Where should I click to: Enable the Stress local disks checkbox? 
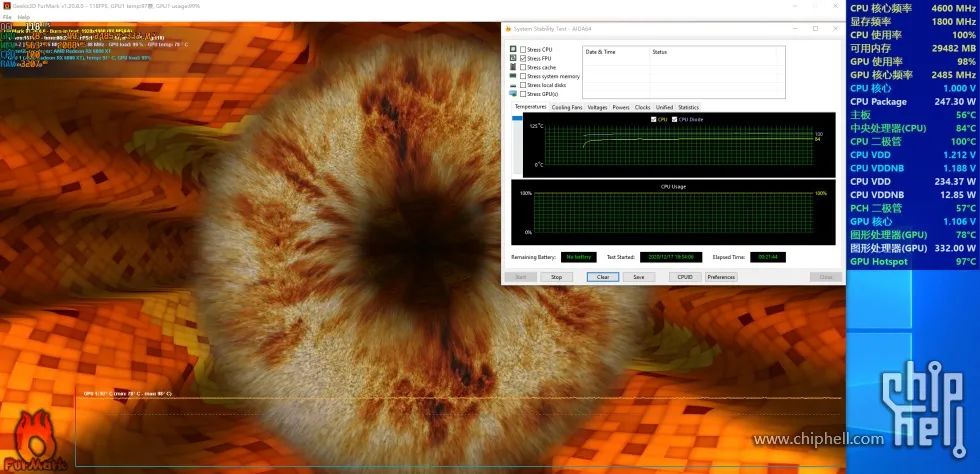coord(523,85)
